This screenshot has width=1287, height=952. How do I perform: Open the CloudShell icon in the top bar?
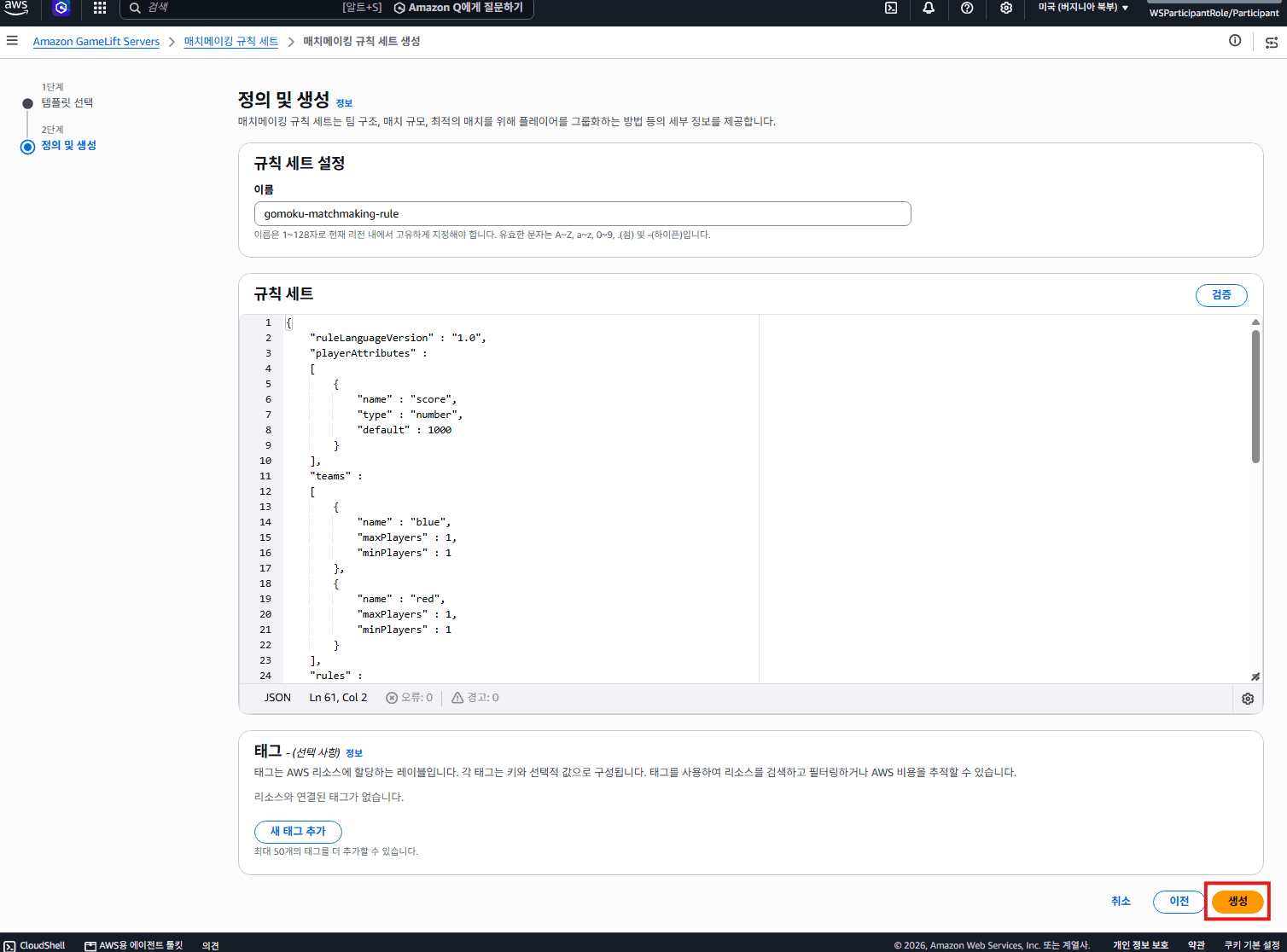891,8
